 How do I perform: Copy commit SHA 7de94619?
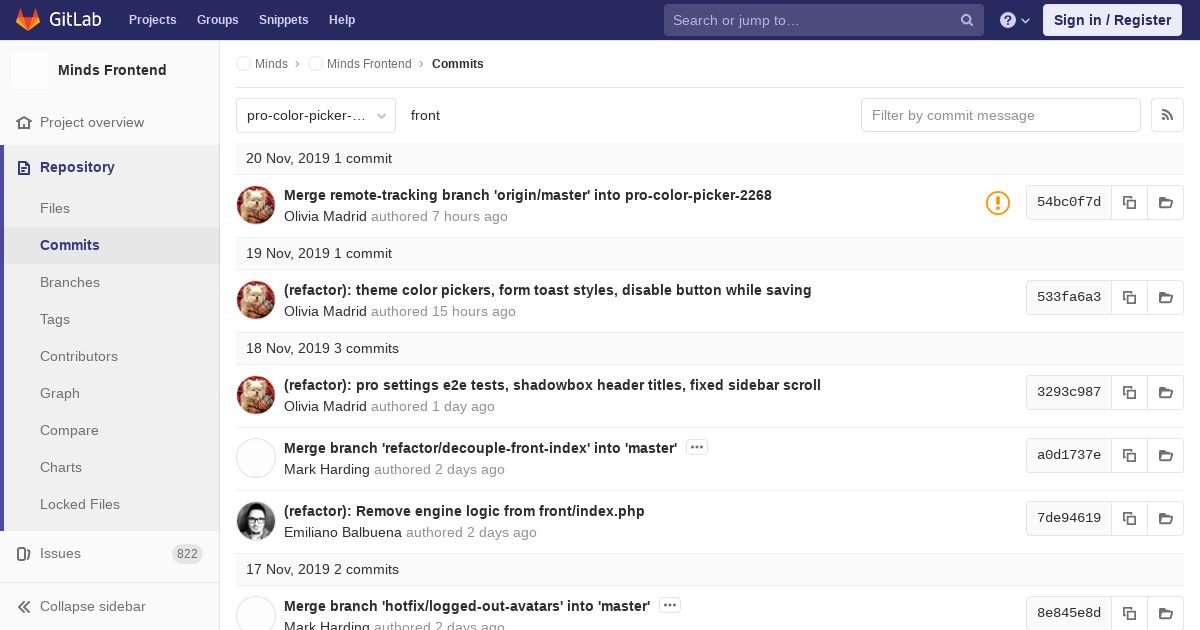pos(1129,518)
